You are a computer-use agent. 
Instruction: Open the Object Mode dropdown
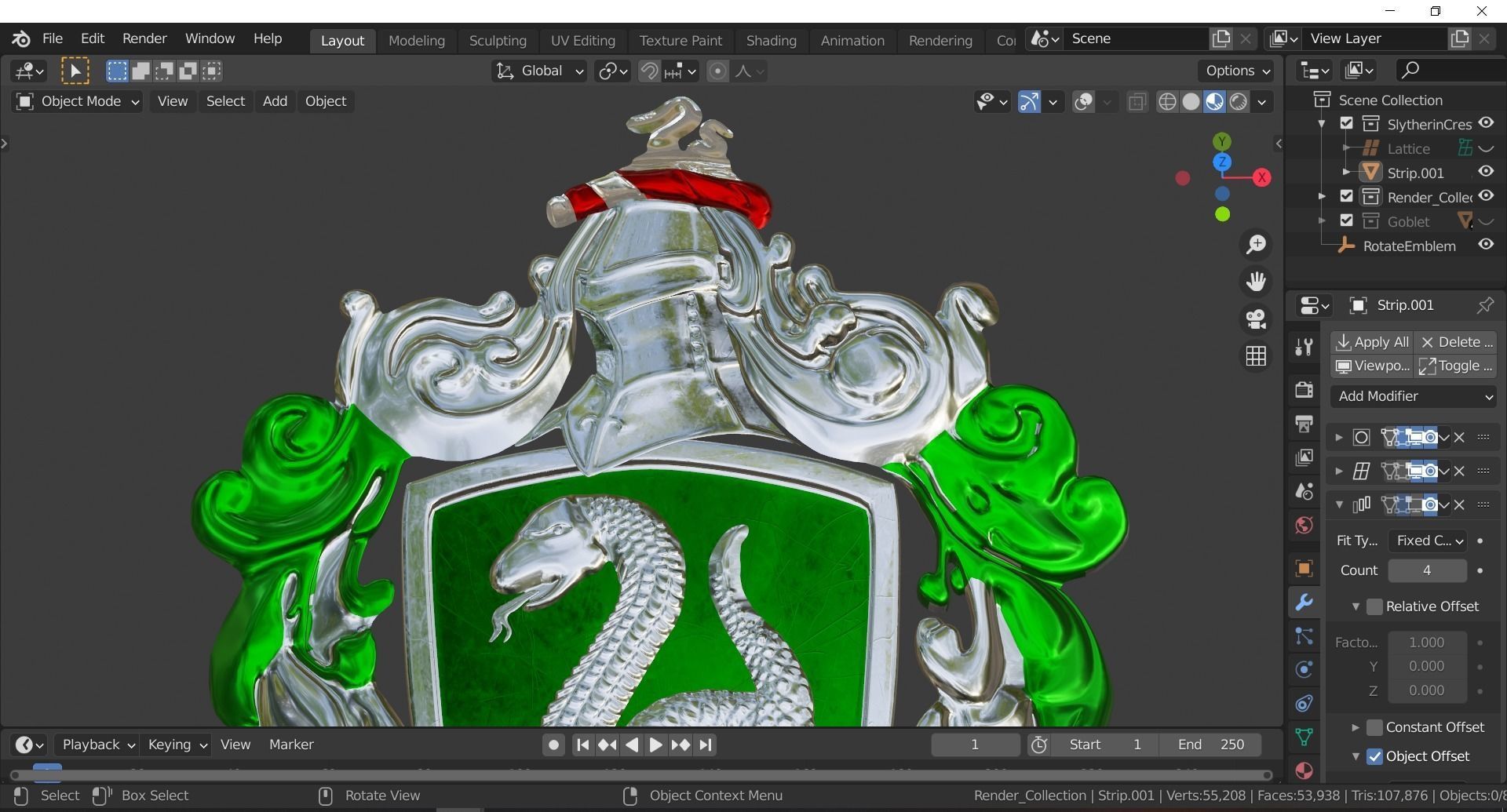(x=77, y=101)
